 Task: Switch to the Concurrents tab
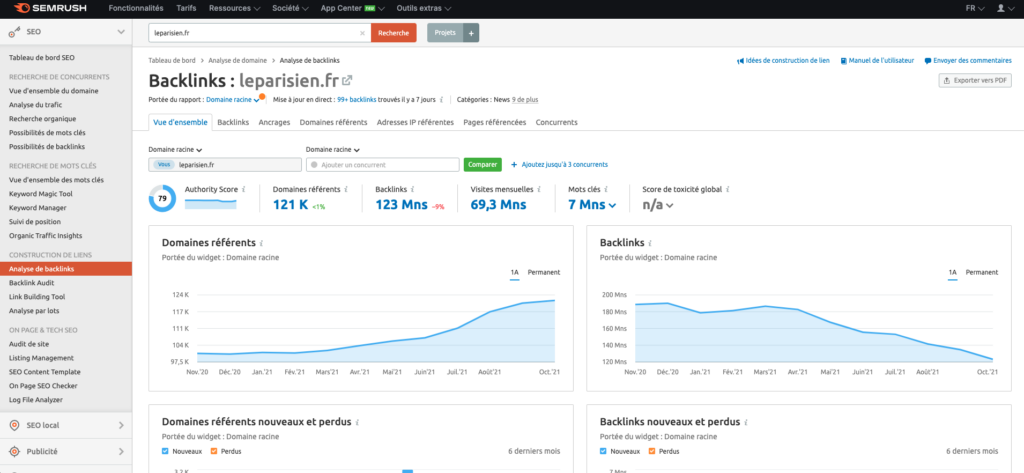(556, 122)
